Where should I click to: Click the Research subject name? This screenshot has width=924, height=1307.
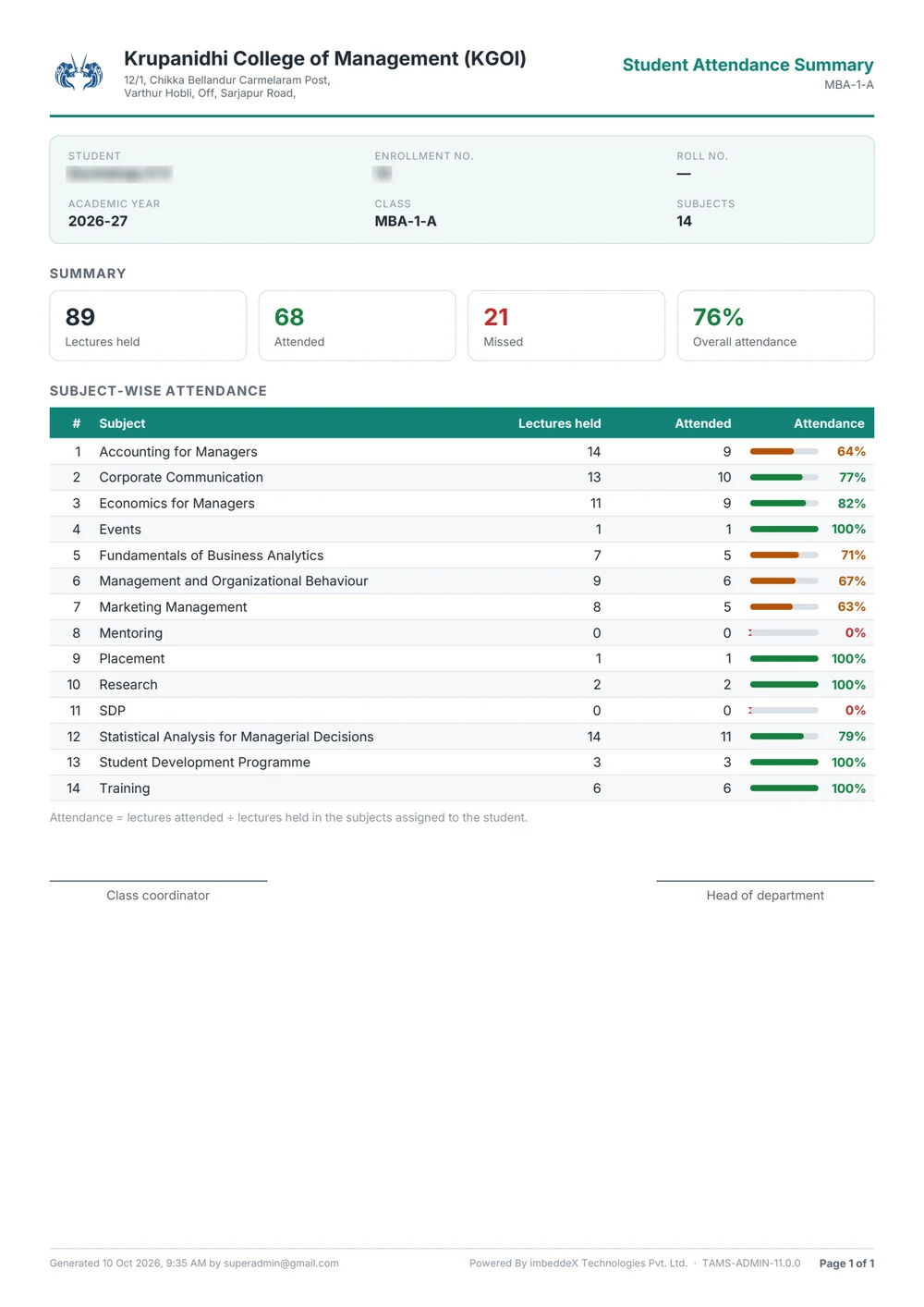[128, 685]
